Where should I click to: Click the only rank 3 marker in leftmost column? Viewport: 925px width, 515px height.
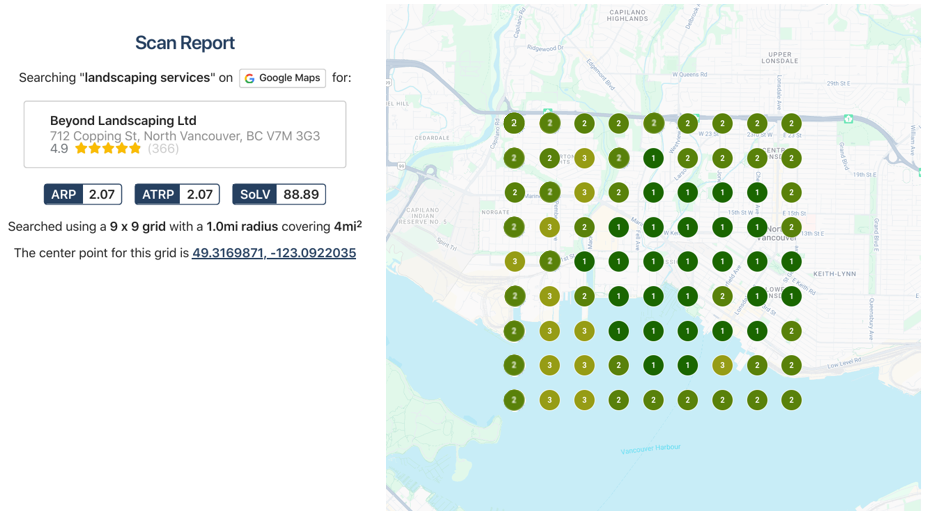pos(514,262)
